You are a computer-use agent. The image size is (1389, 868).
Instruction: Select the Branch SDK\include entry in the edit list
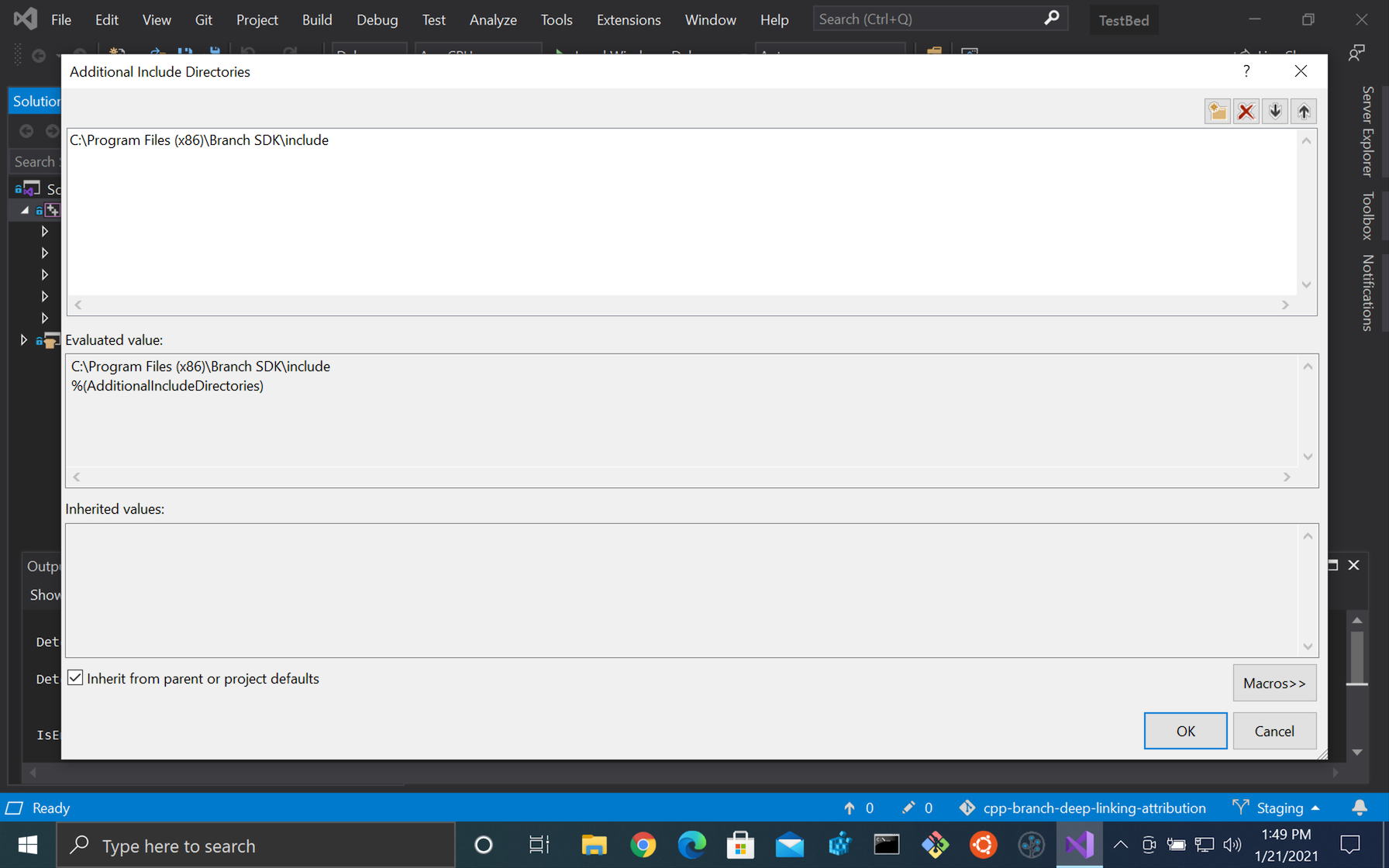[x=199, y=140]
